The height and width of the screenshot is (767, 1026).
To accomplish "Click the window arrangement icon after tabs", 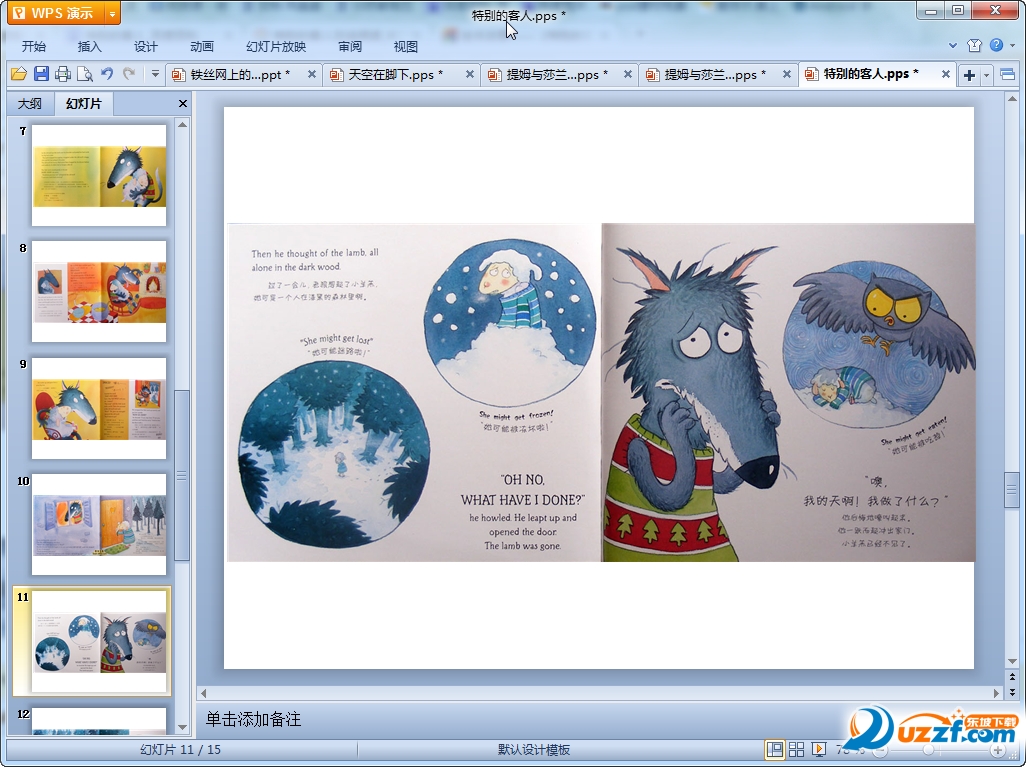I will coord(1008,75).
